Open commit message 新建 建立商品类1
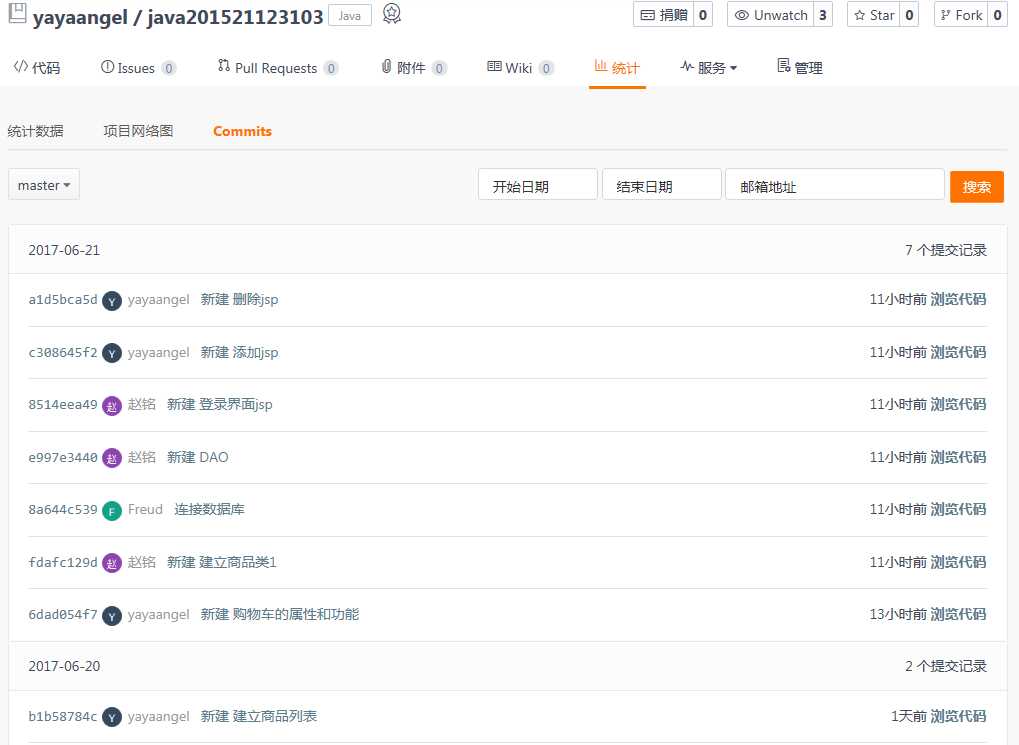This screenshot has height=745, width=1019. coord(222,562)
